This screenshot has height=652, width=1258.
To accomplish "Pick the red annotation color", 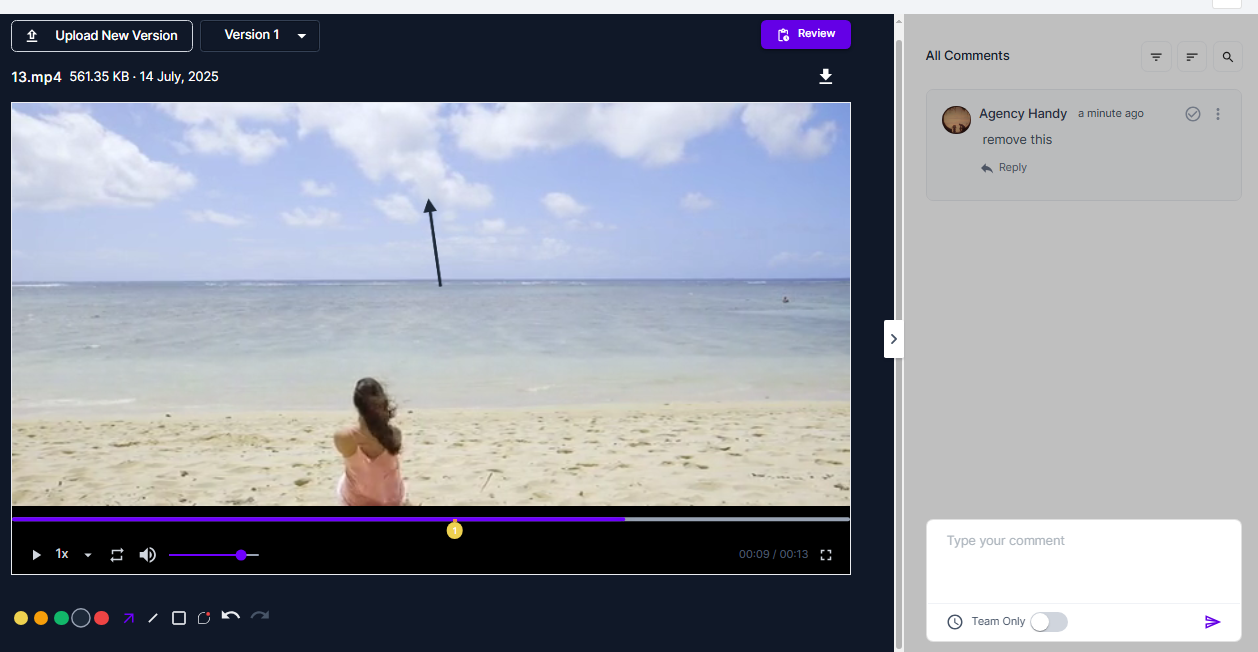I will 101,618.
